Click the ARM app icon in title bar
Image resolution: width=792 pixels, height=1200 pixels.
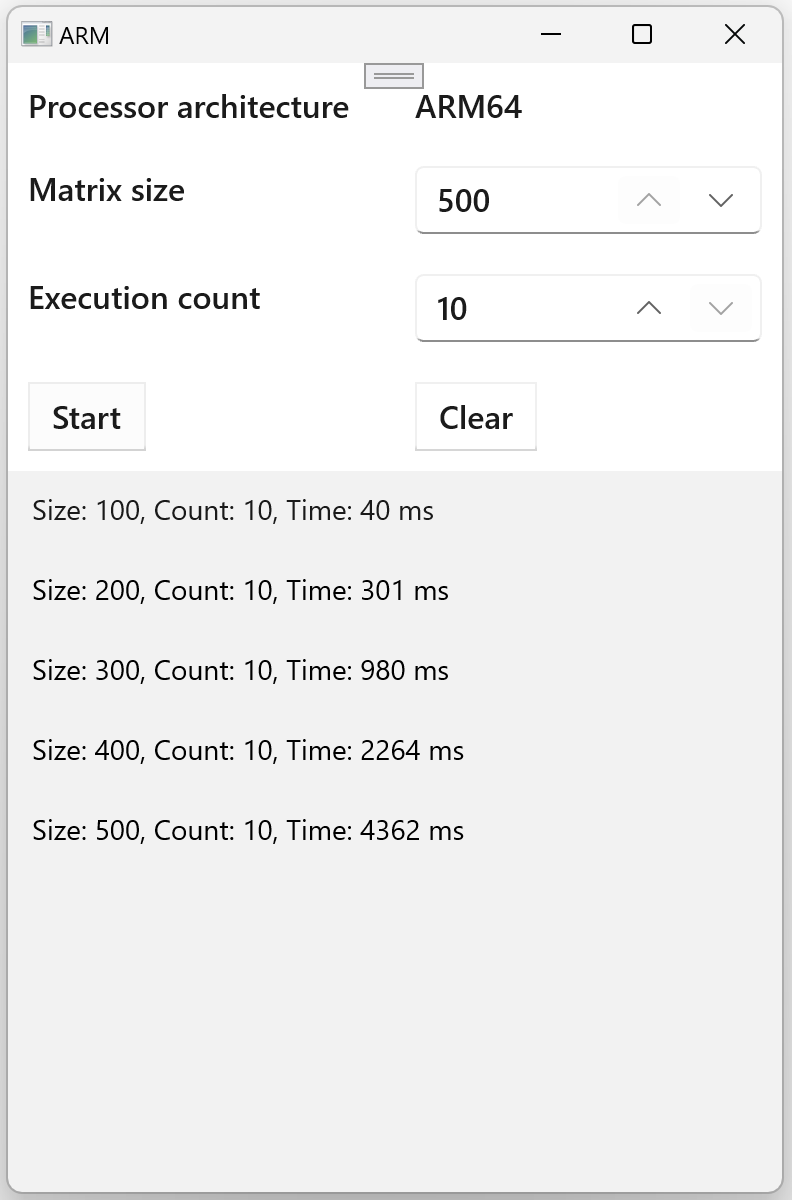tap(36, 35)
